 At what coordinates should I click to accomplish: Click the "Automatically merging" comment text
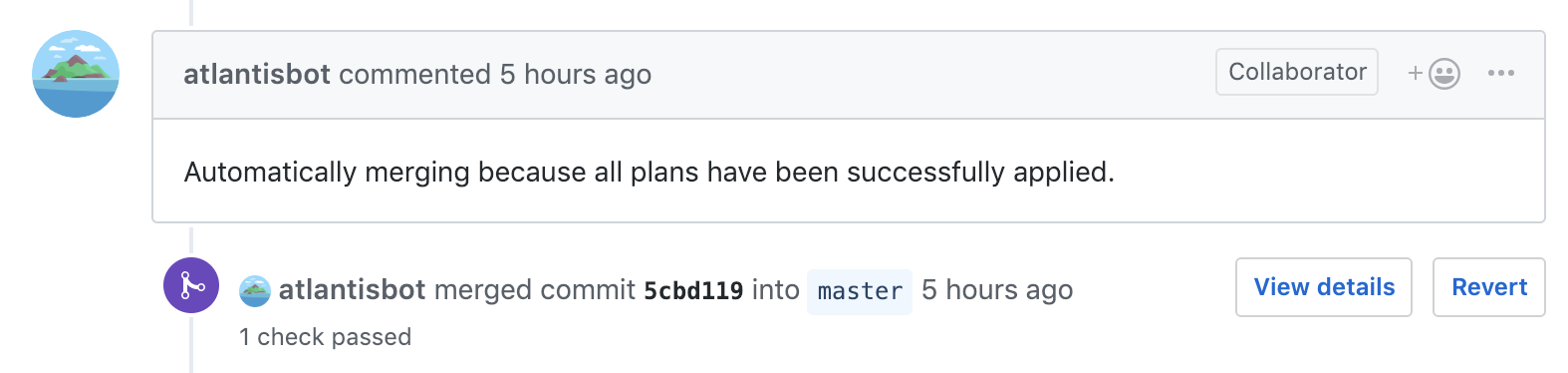pos(650,172)
